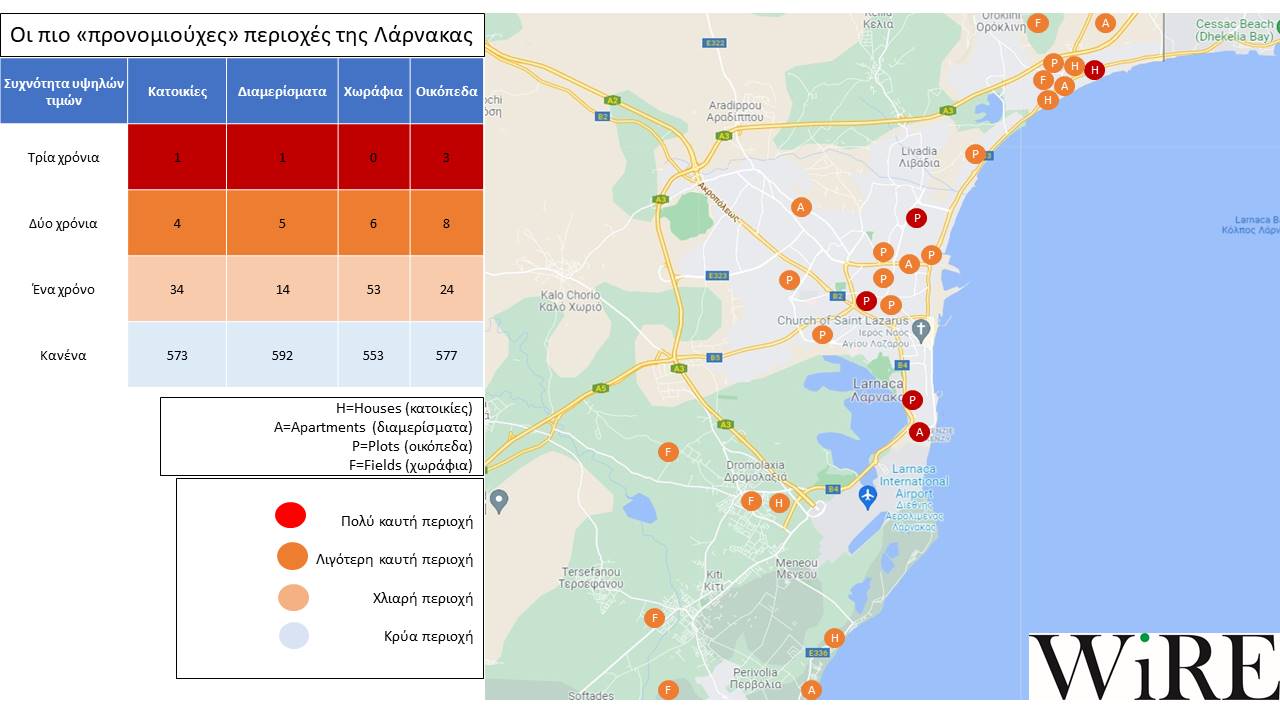
Task: Click the red 'Πολύ καυτή περιοχή' legend circle
Action: tap(290, 515)
